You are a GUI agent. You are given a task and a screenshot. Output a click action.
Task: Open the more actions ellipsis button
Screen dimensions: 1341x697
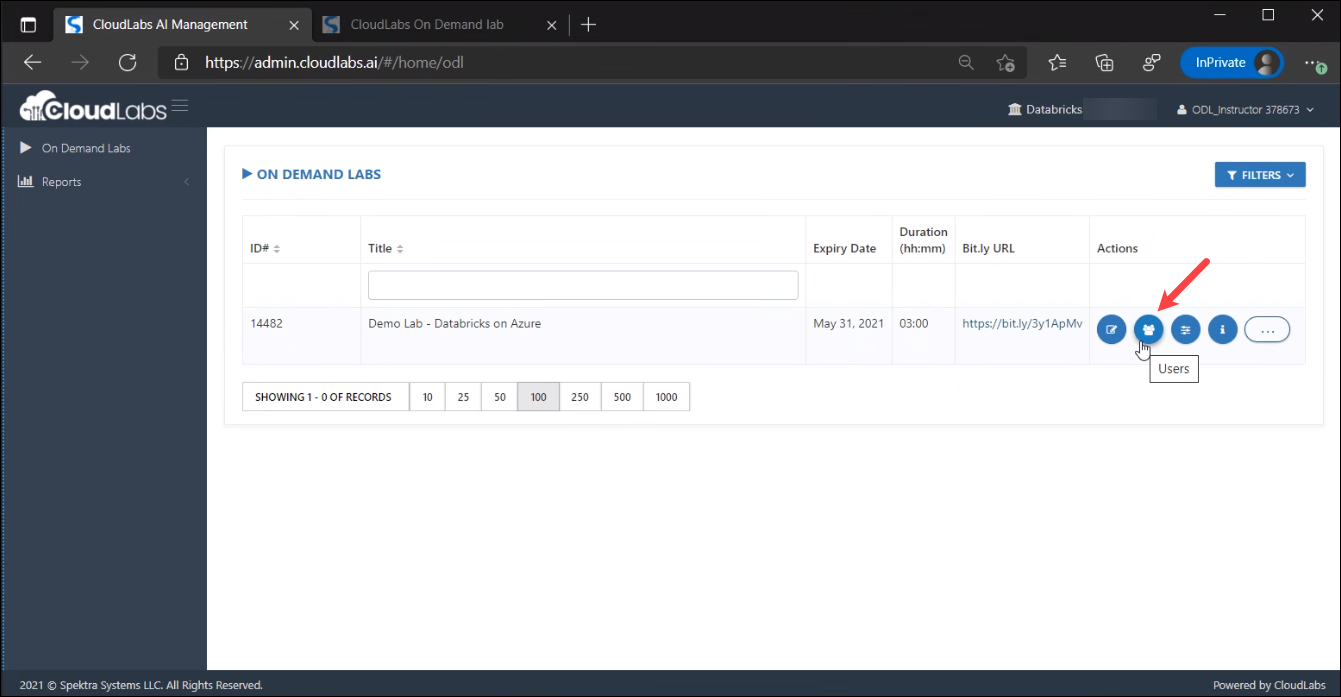[x=1267, y=329]
